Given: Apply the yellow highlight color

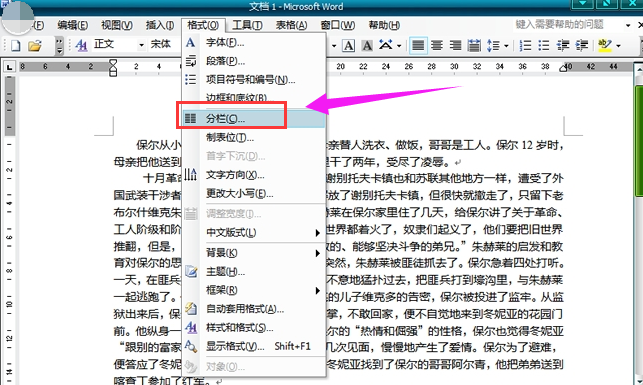Looking at the screenshot, I should 605,45.
